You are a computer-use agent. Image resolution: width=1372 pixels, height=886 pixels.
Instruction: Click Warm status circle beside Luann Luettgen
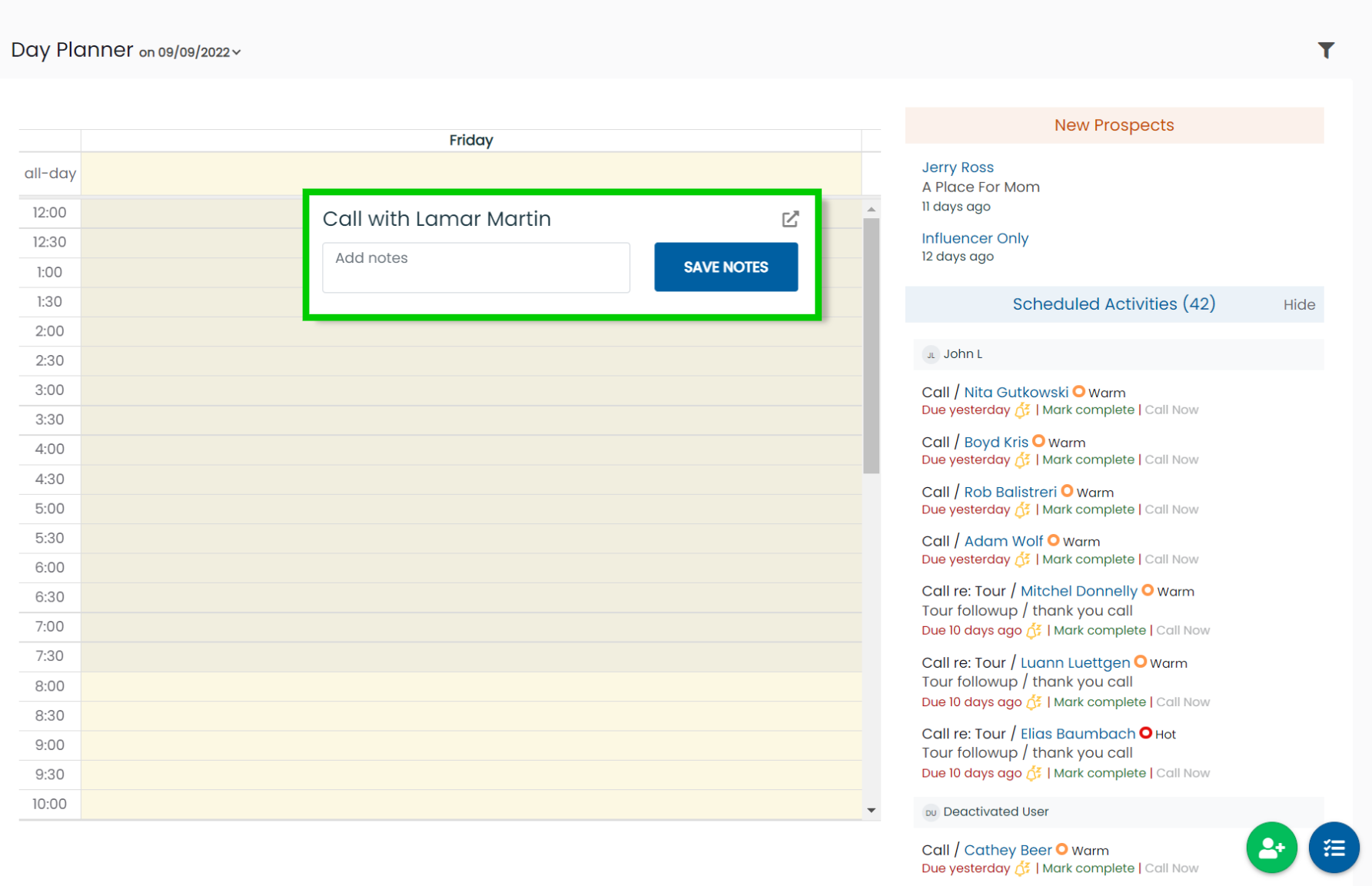(x=1141, y=662)
